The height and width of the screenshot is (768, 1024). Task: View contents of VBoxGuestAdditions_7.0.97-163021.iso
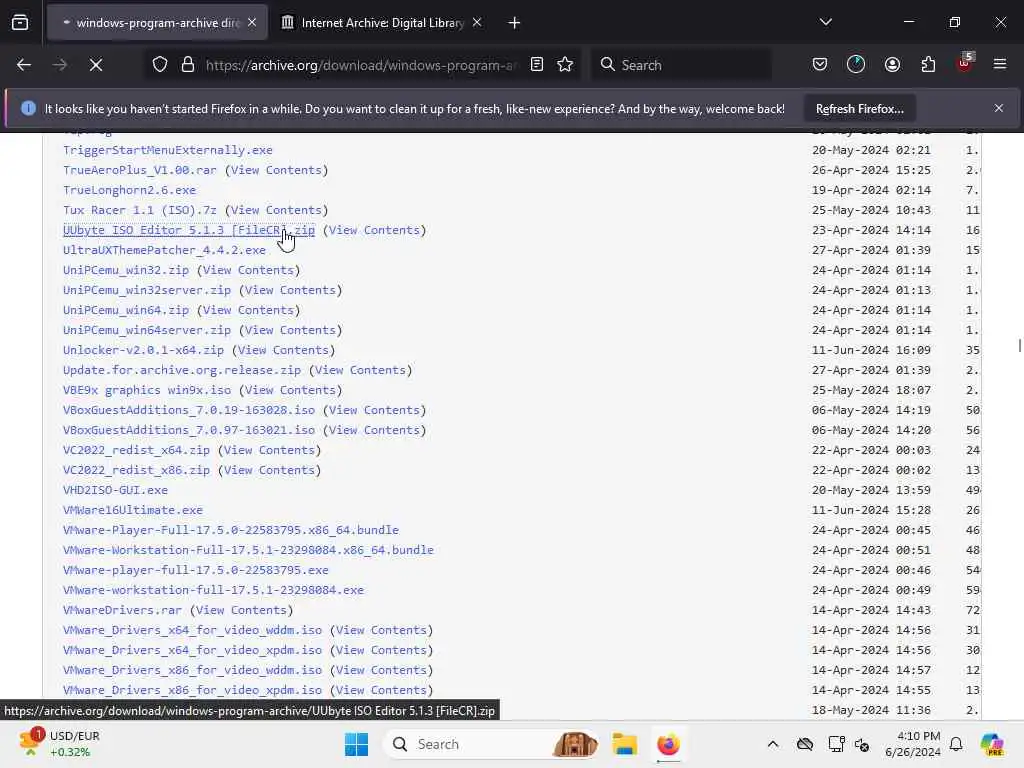click(x=374, y=430)
